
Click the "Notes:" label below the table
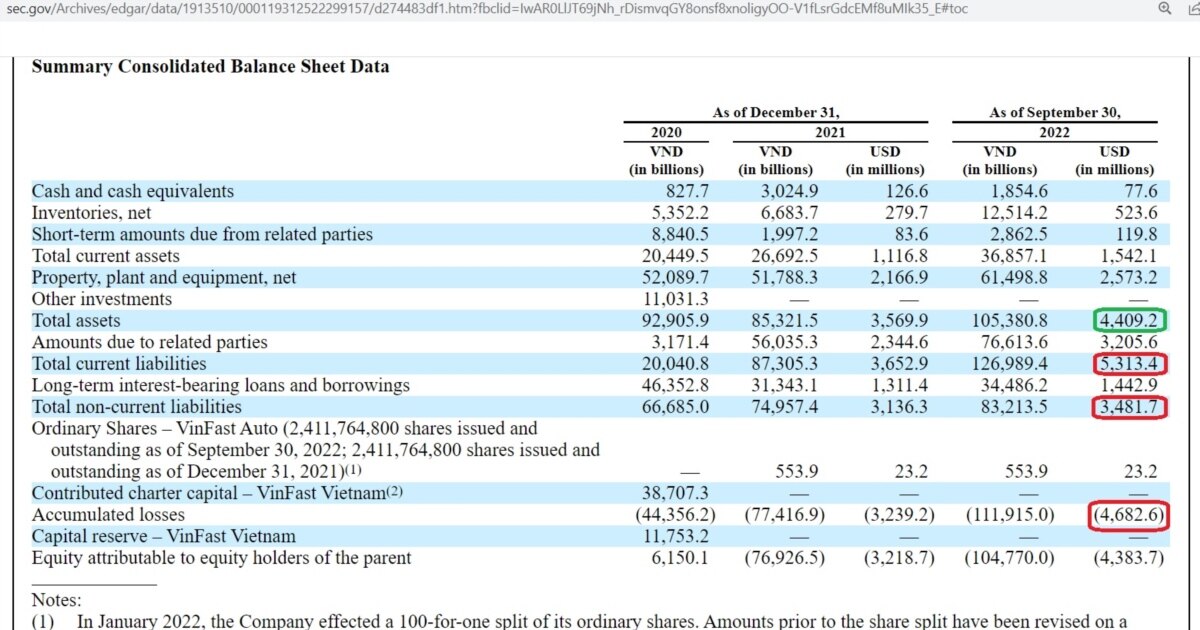point(56,600)
